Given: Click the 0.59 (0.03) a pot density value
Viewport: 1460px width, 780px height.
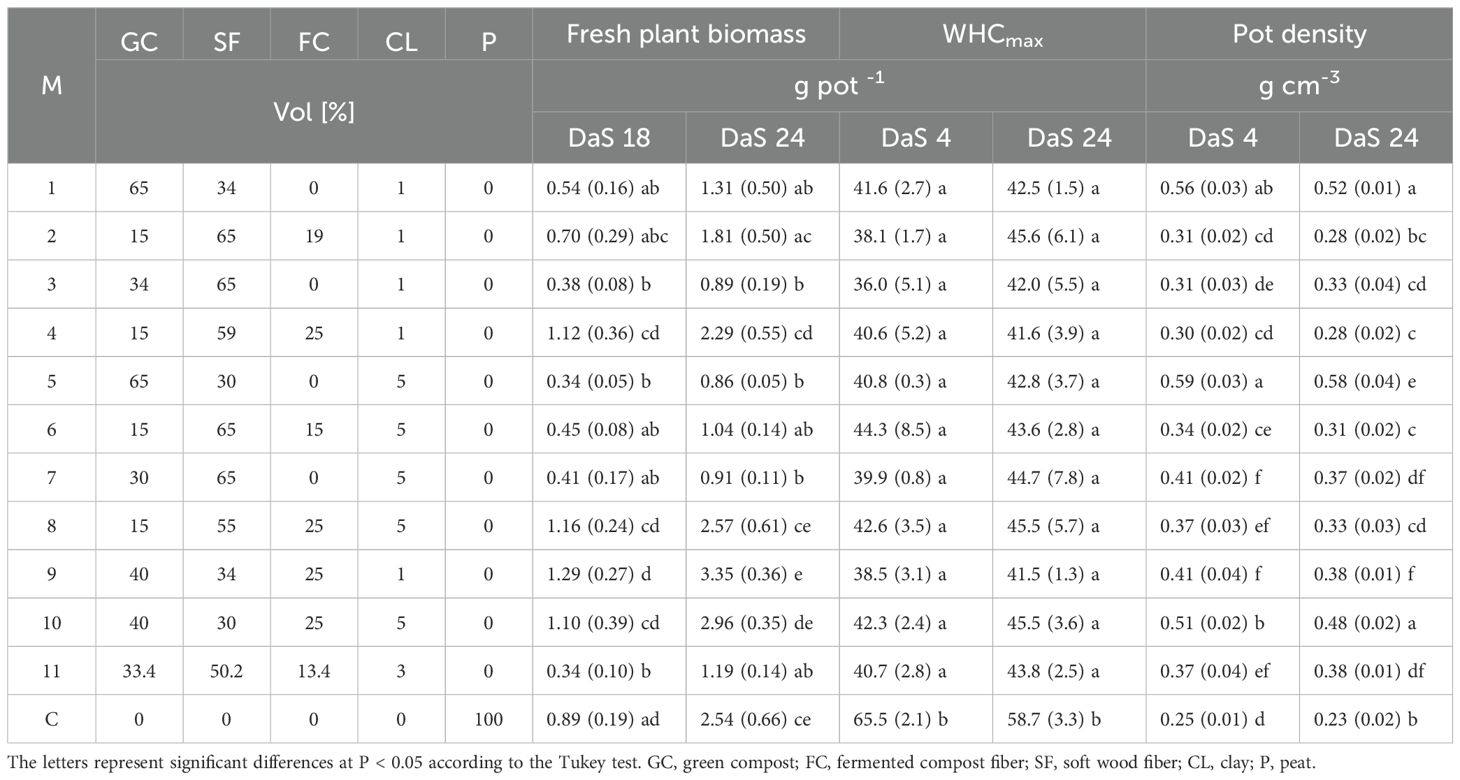Looking at the screenshot, I should coord(1222,379).
